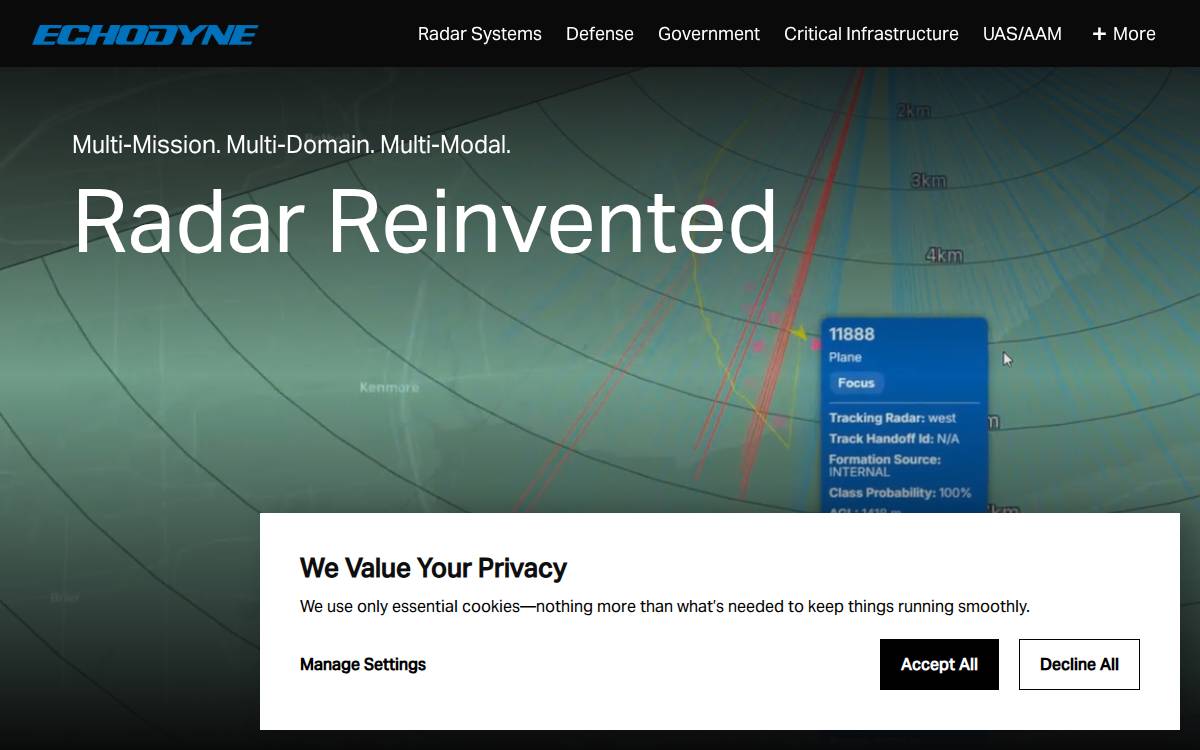Select the UAS/AAM nav item

(x=1022, y=34)
